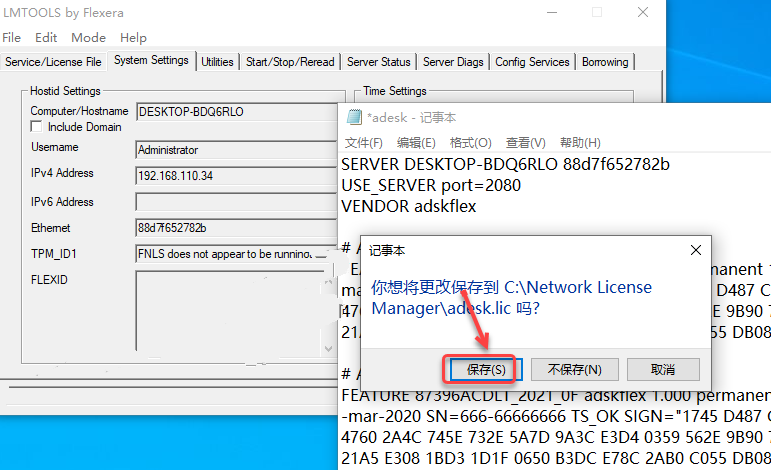The height and width of the screenshot is (470, 771).
Task: Click the 'USE_SERVER port=2080' line
Action: coord(431,185)
